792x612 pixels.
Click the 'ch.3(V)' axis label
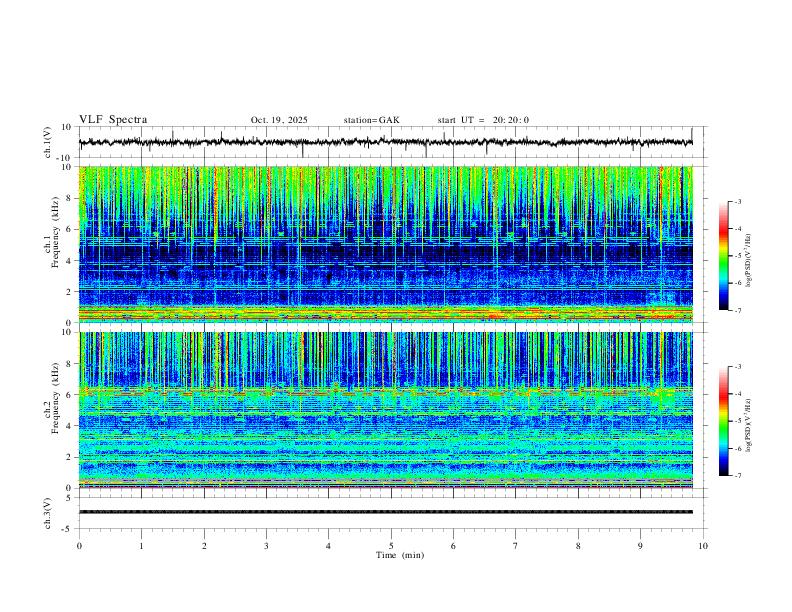[48, 514]
